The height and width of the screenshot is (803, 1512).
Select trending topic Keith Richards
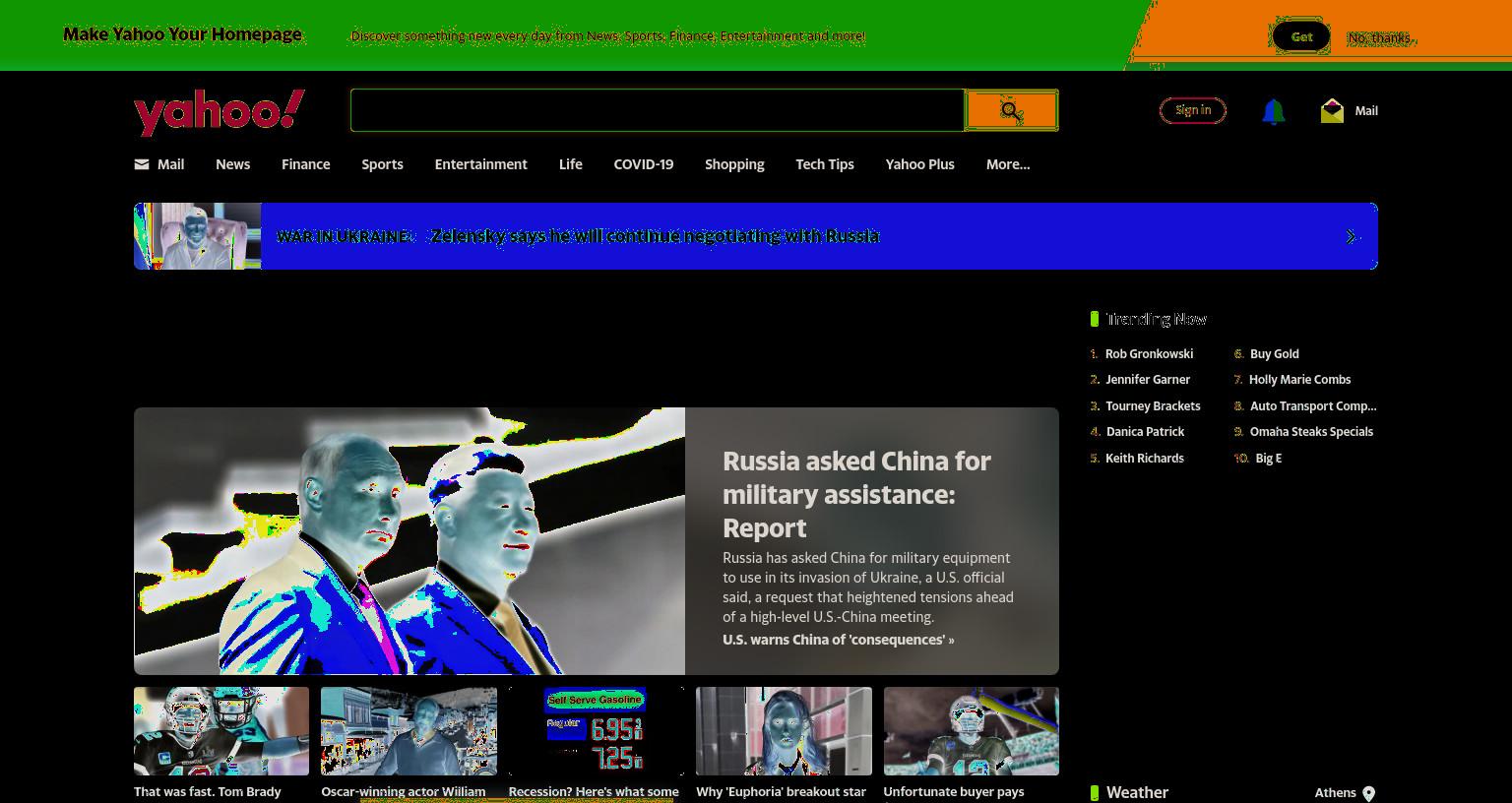[1145, 459]
